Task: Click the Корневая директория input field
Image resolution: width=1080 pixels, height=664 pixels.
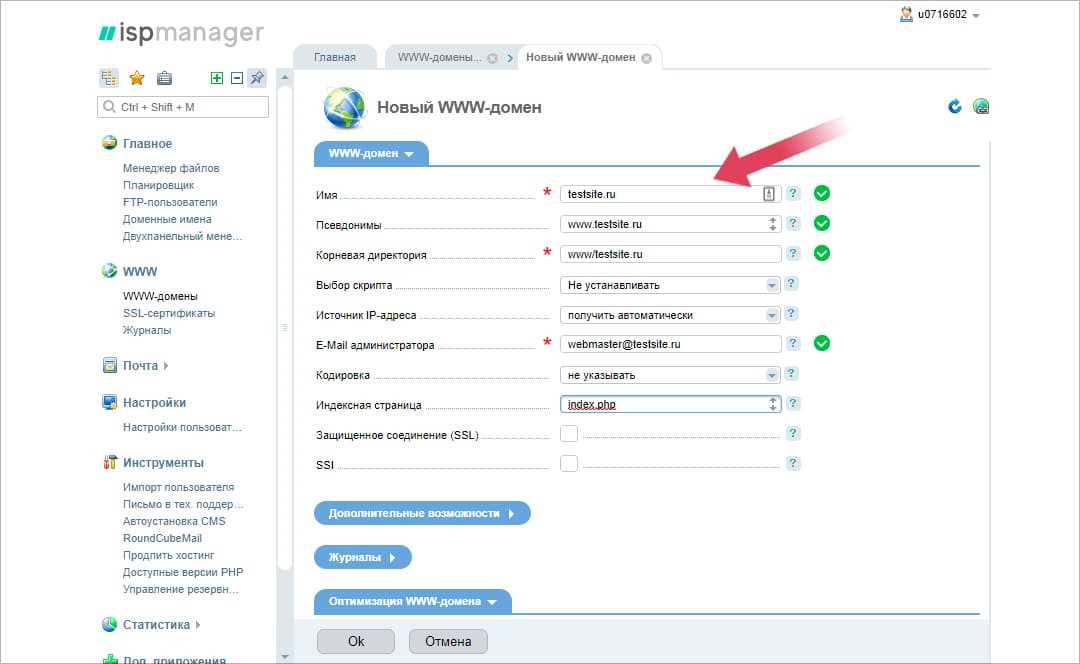Action: (671, 254)
